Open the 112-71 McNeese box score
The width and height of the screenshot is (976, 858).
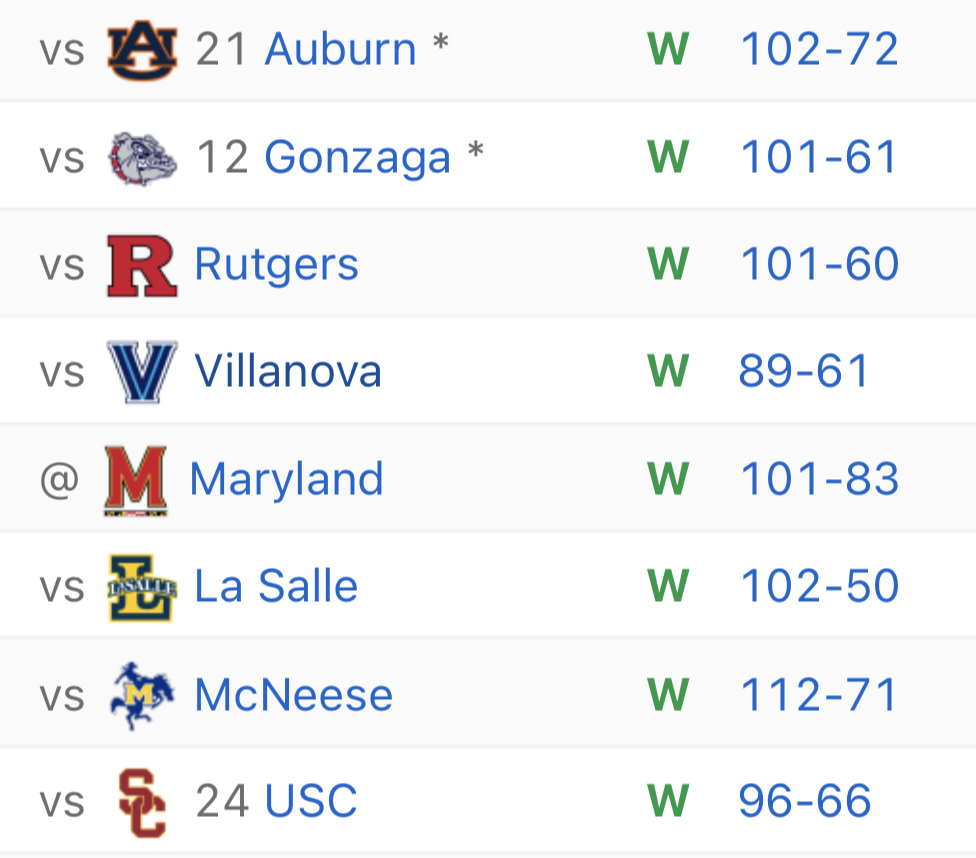[x=819, y=695]
